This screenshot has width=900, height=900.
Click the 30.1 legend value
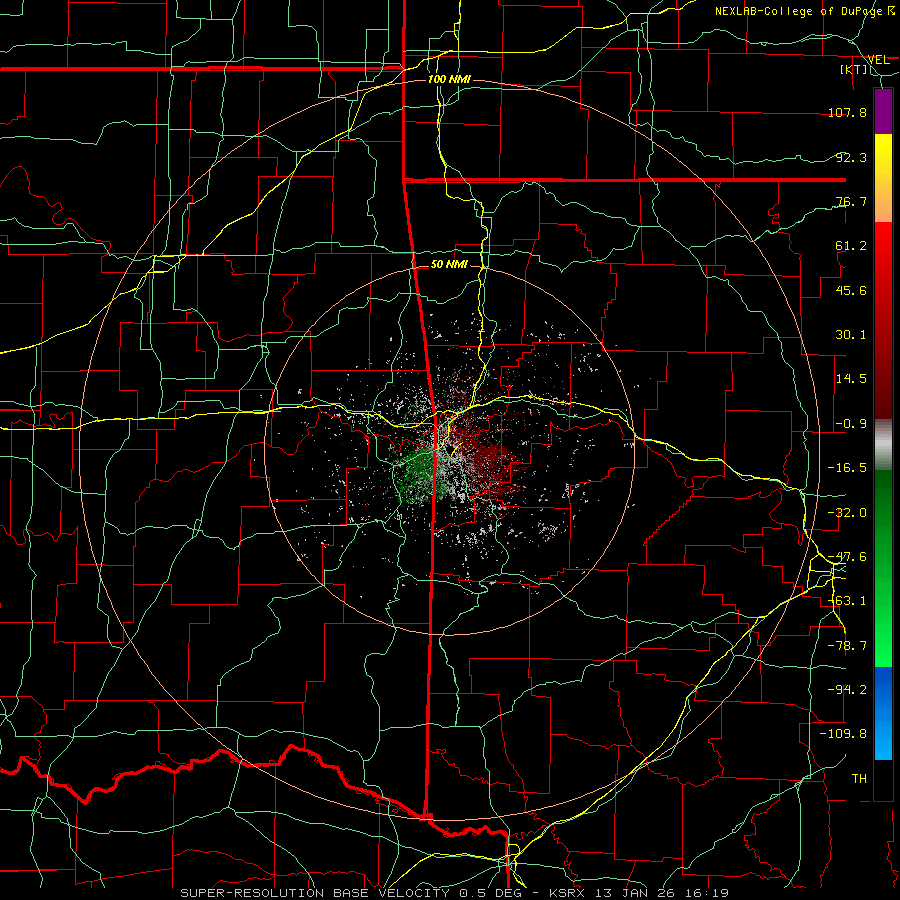[x=851, y=335]
